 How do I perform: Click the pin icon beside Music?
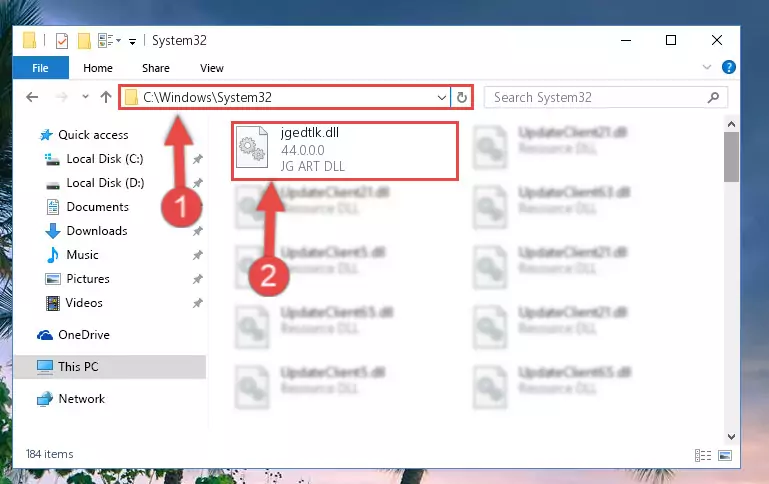pos(198,255)
